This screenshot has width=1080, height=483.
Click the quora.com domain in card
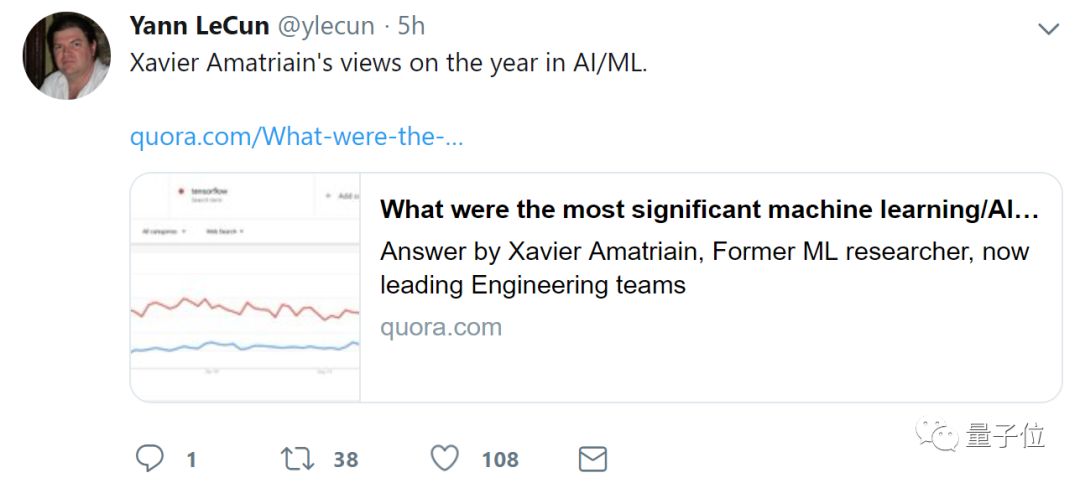(x=440, y=327)
